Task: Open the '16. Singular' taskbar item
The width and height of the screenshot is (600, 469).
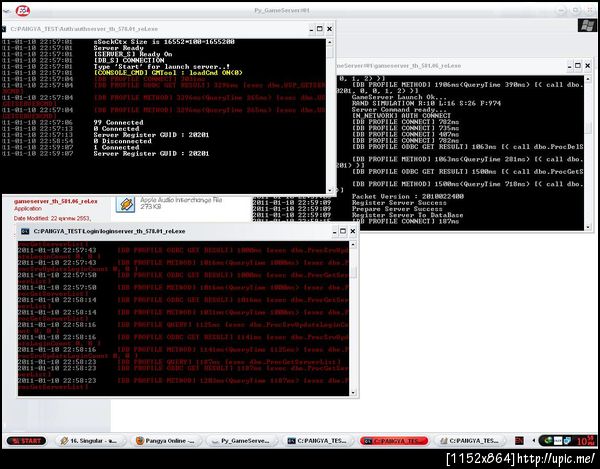Action: point(90,441)
